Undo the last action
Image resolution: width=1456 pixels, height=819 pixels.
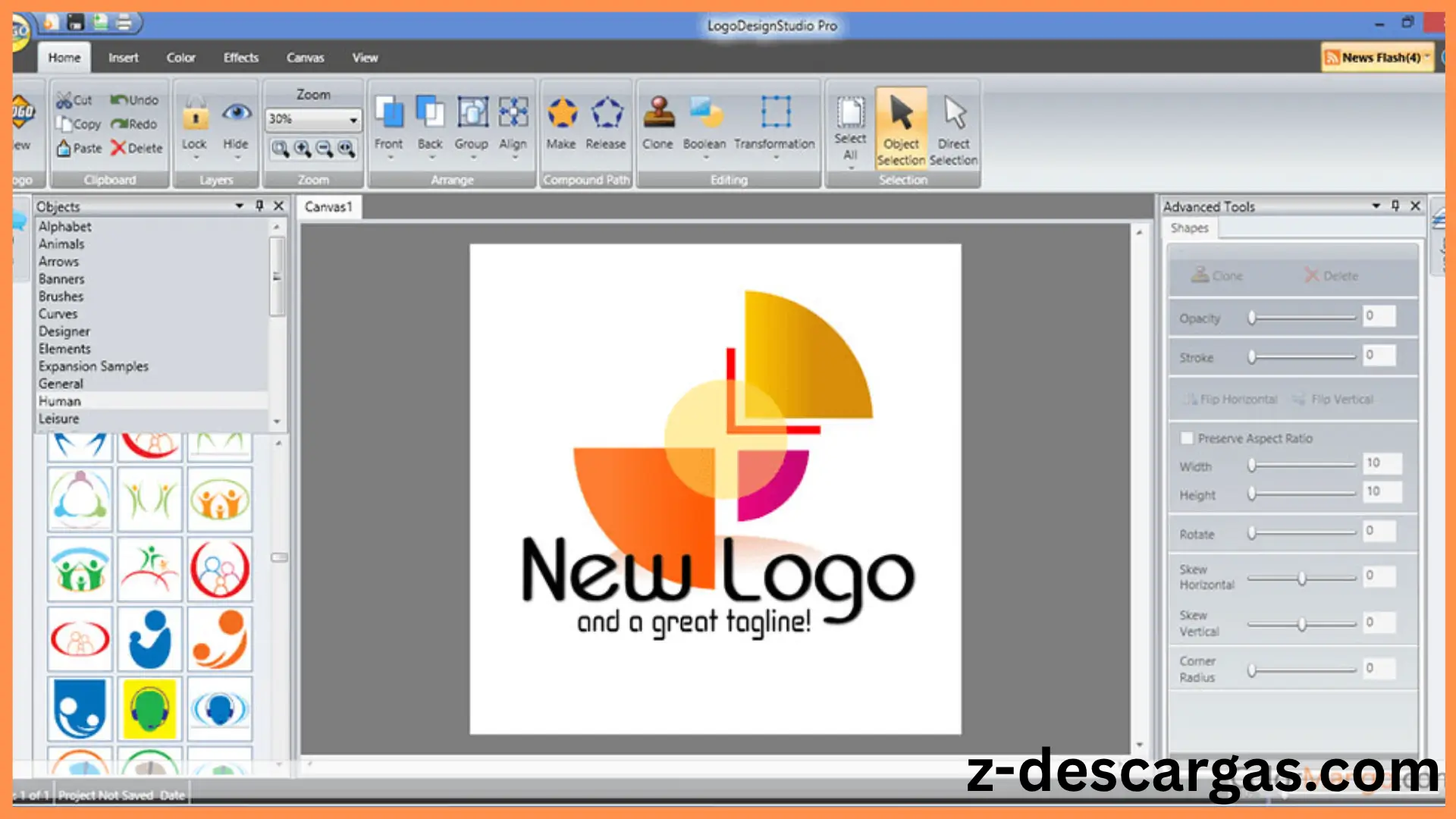point(134,100)
